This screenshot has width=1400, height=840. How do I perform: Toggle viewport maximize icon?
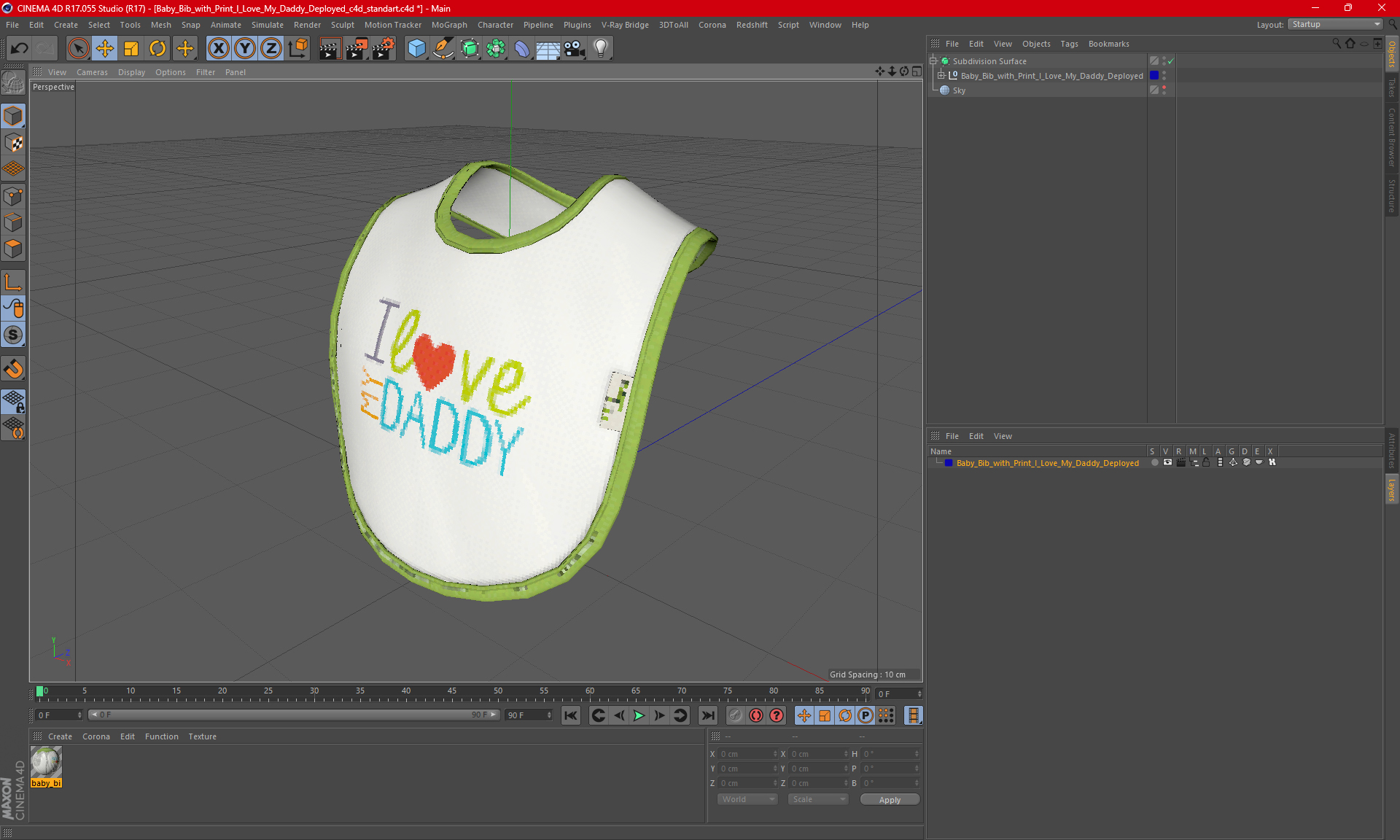click(917, 71)
